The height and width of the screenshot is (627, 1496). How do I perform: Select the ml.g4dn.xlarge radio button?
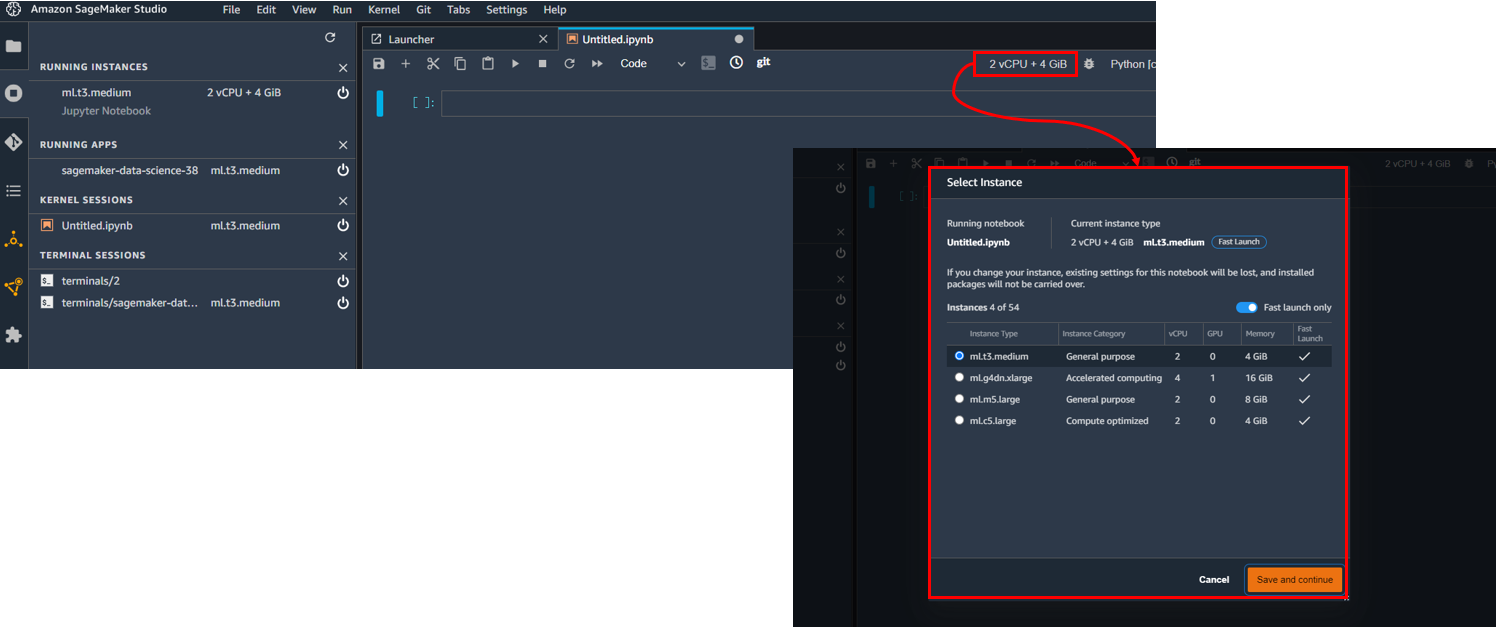pyautogui.click(x=960, y=378)
